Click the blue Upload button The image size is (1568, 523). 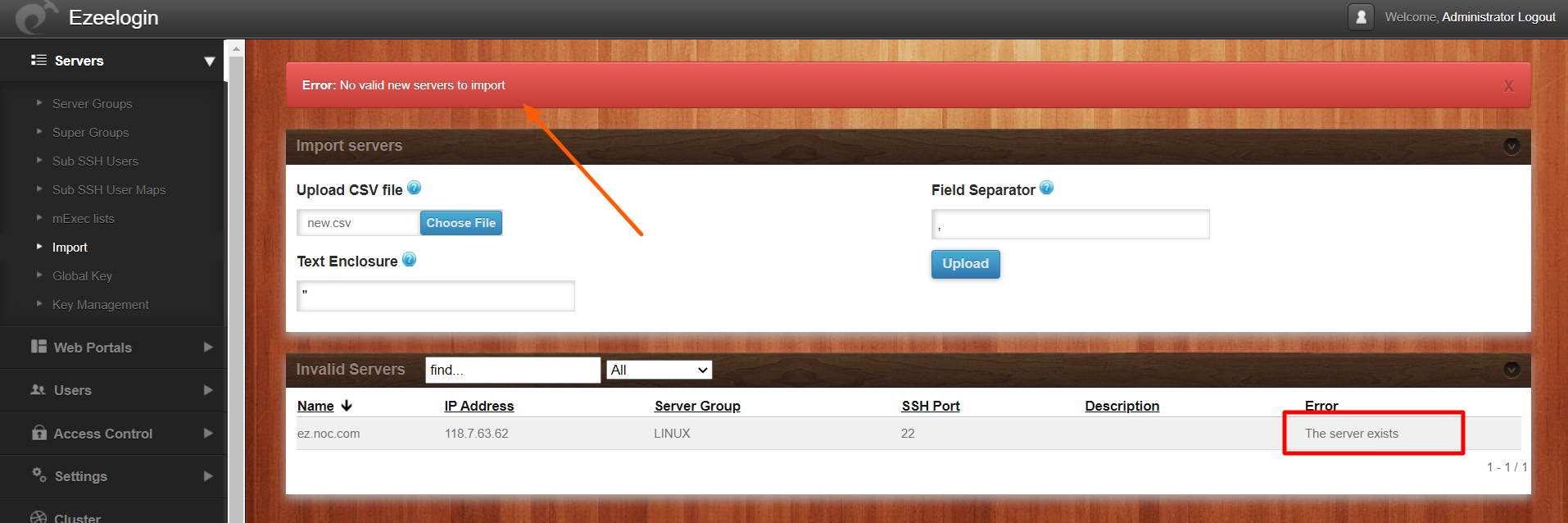pyautogui.click(x=965, y=264)
